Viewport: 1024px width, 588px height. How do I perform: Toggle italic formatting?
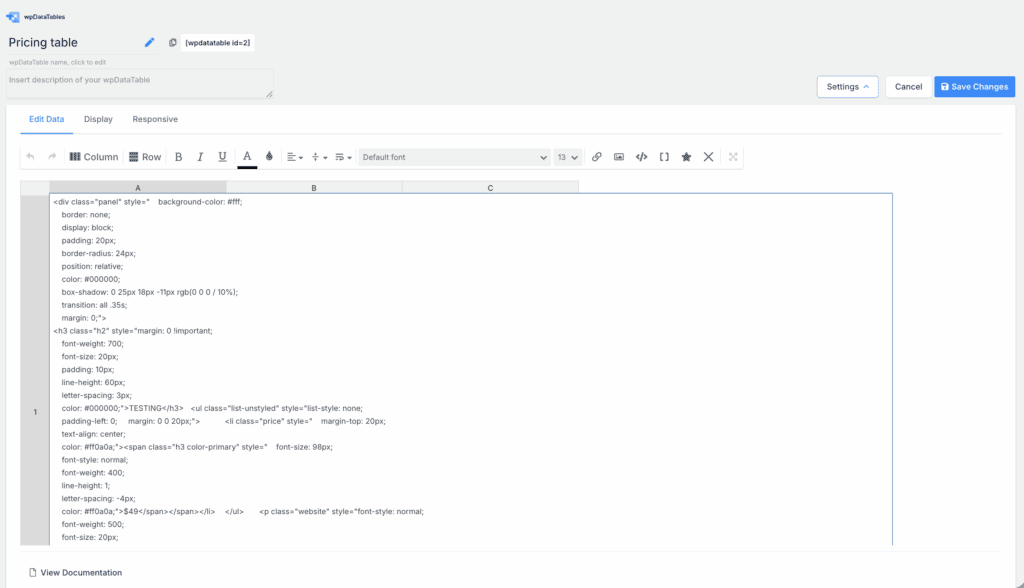tap(200, 157)
